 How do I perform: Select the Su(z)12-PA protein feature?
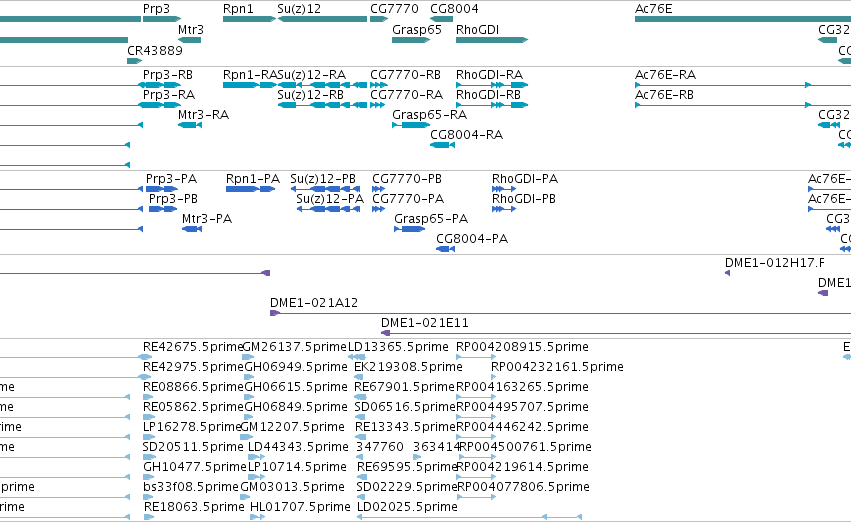tap(328, 209)
